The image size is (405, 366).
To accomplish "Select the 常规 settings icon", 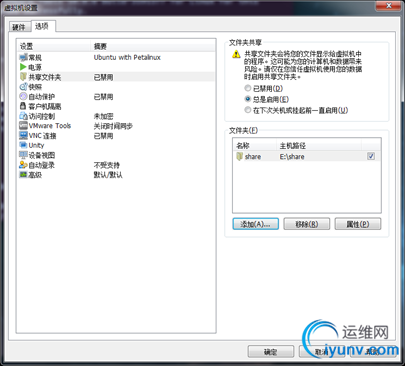I will [23, 57].
